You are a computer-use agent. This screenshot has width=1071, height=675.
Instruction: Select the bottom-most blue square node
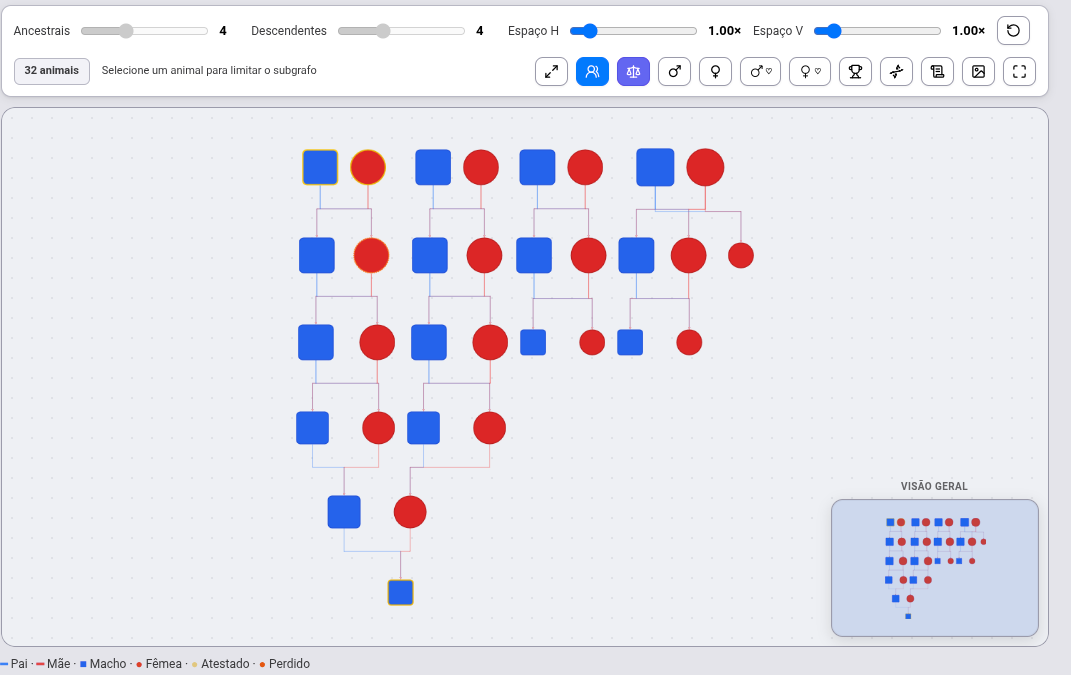400,592
